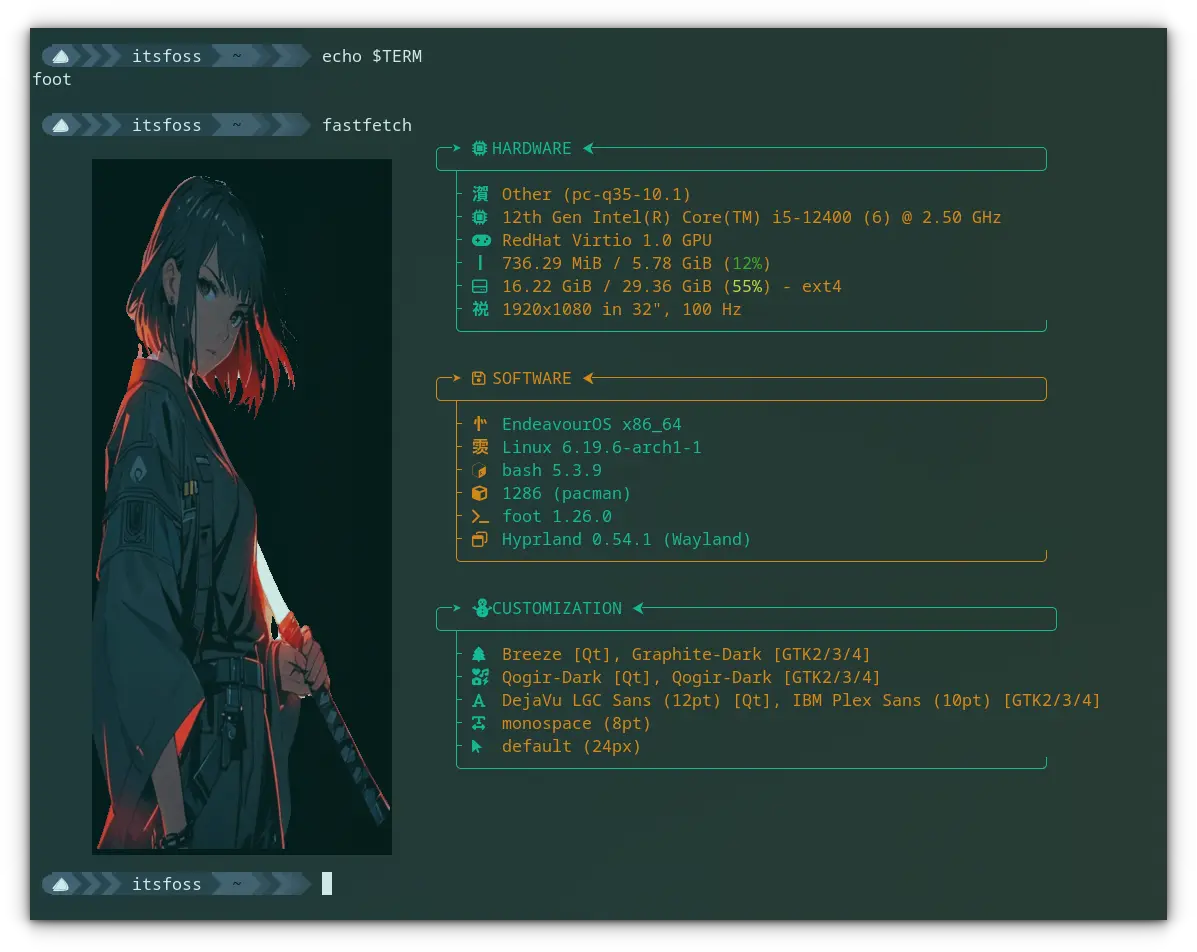Click the gamepad icon beside RedHat Virtio GPU
Viewport: 1197px width, 952px height.
481,240
